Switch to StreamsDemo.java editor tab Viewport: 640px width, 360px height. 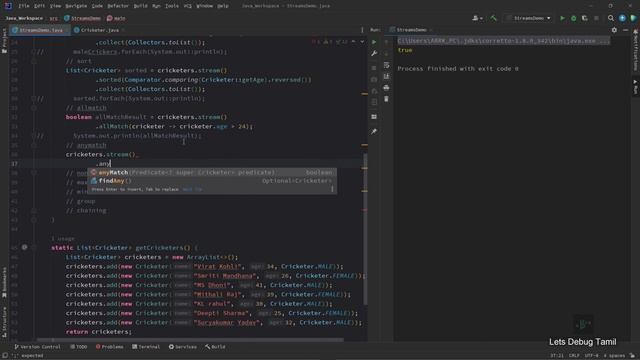[x=40, y=30]
